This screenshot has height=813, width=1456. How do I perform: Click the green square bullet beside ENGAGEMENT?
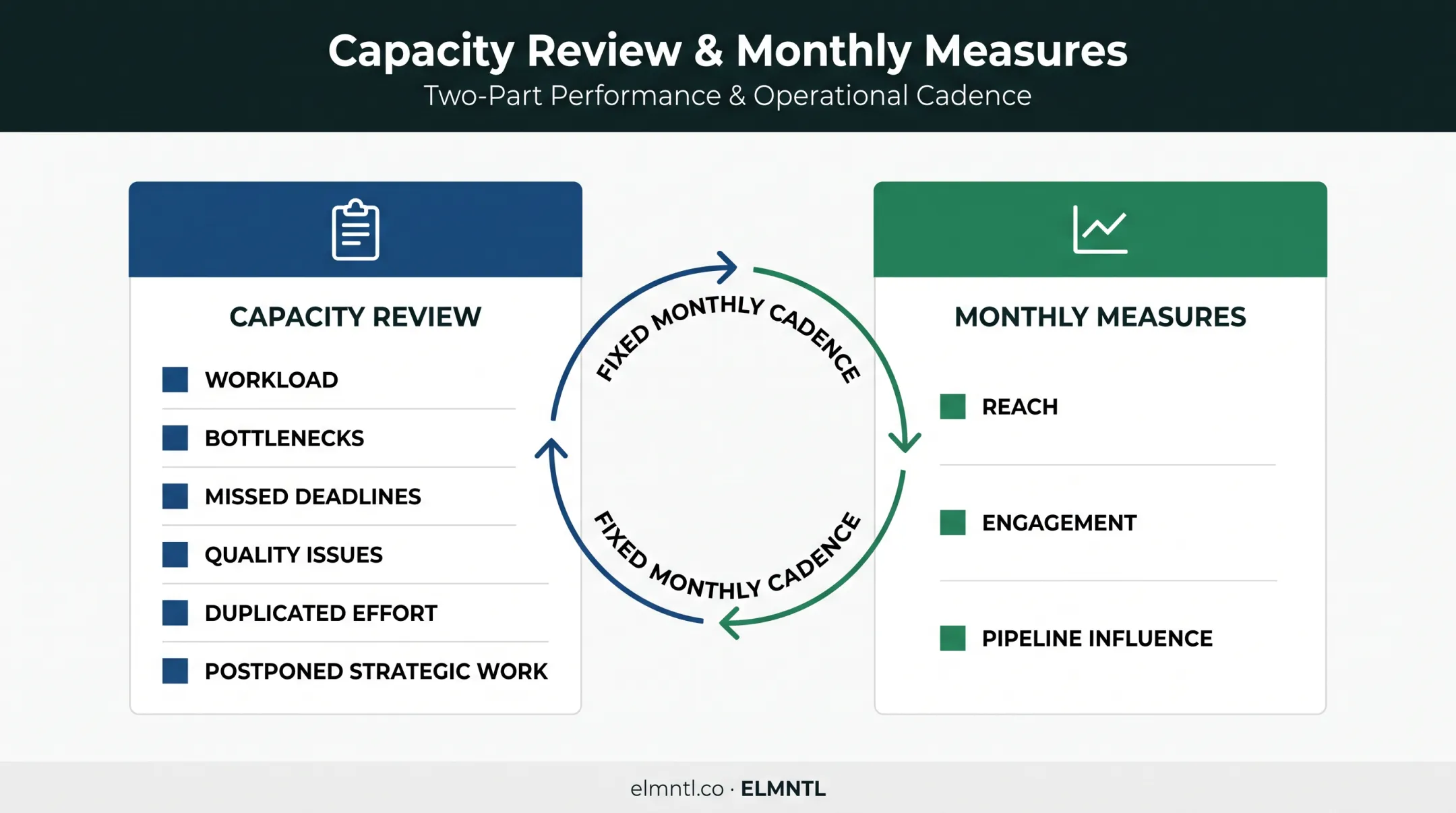coord(952,522)
